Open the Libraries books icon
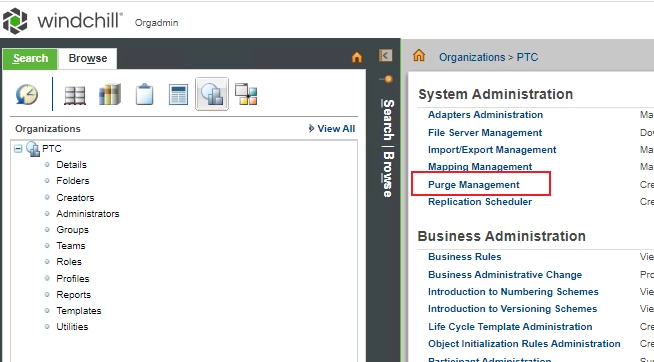The image size is (654, 362). [x=110, y=94]
